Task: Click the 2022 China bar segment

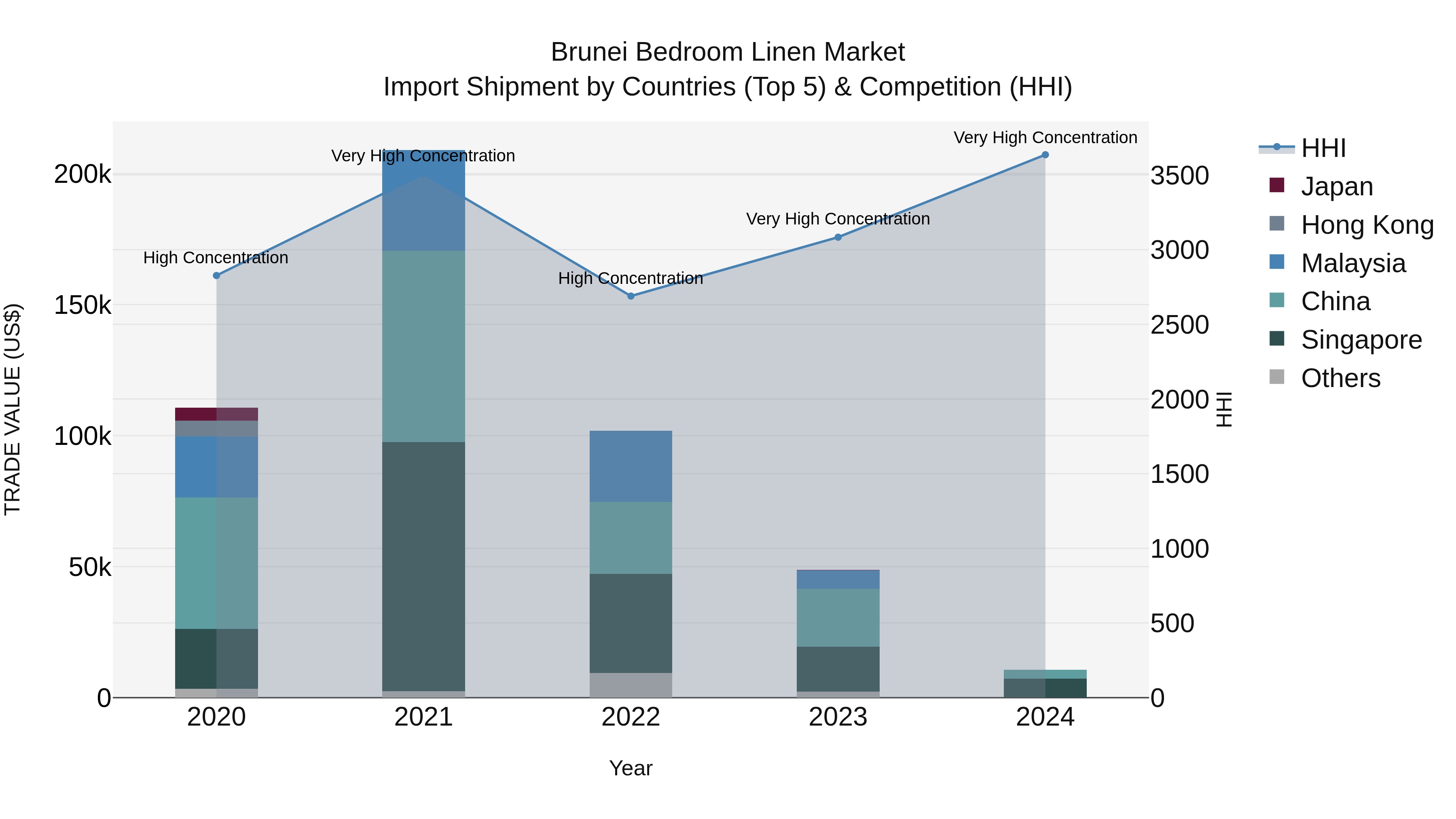Action: click(x=631, y=538)
